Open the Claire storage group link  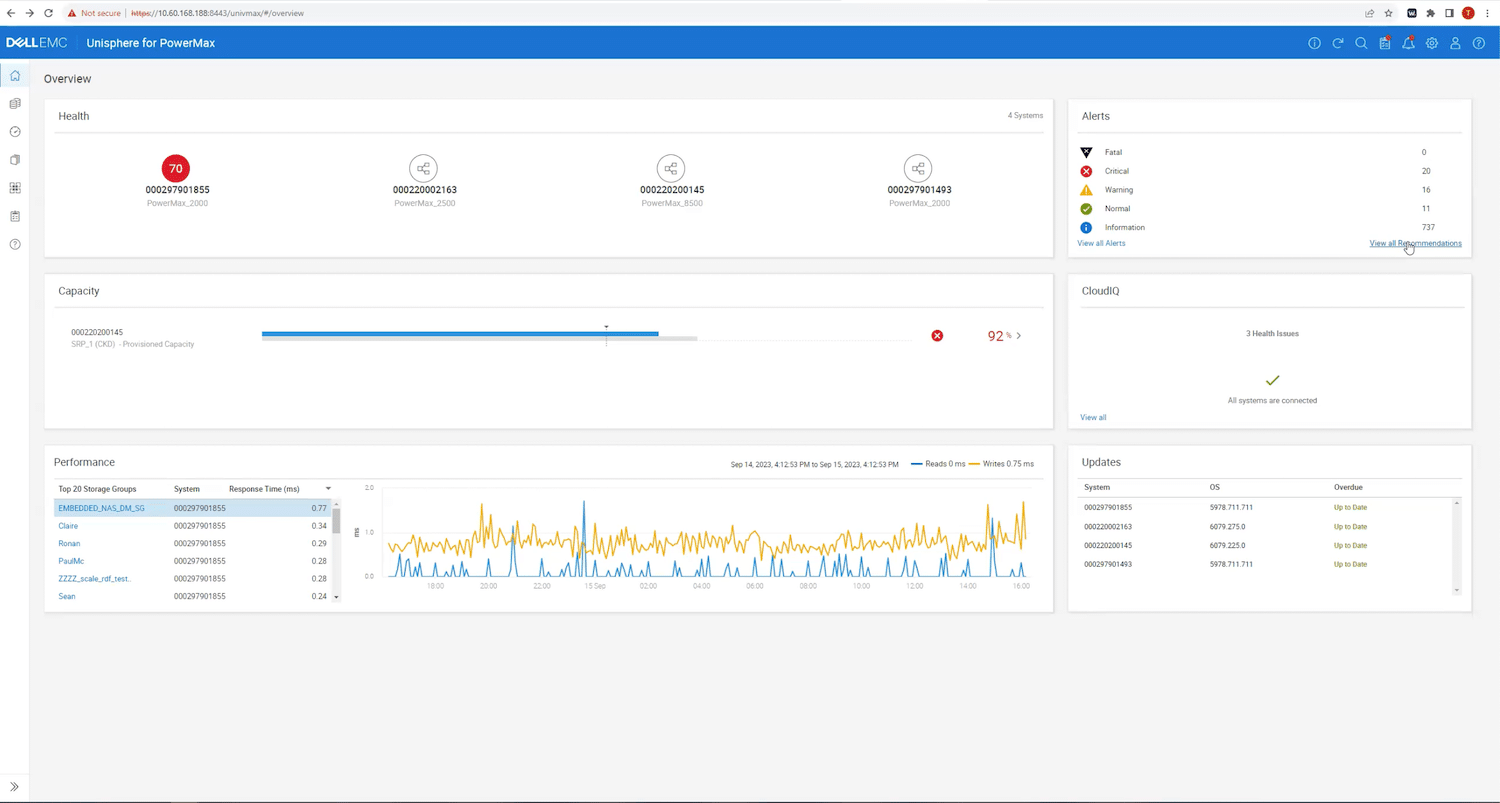(68, 526)
